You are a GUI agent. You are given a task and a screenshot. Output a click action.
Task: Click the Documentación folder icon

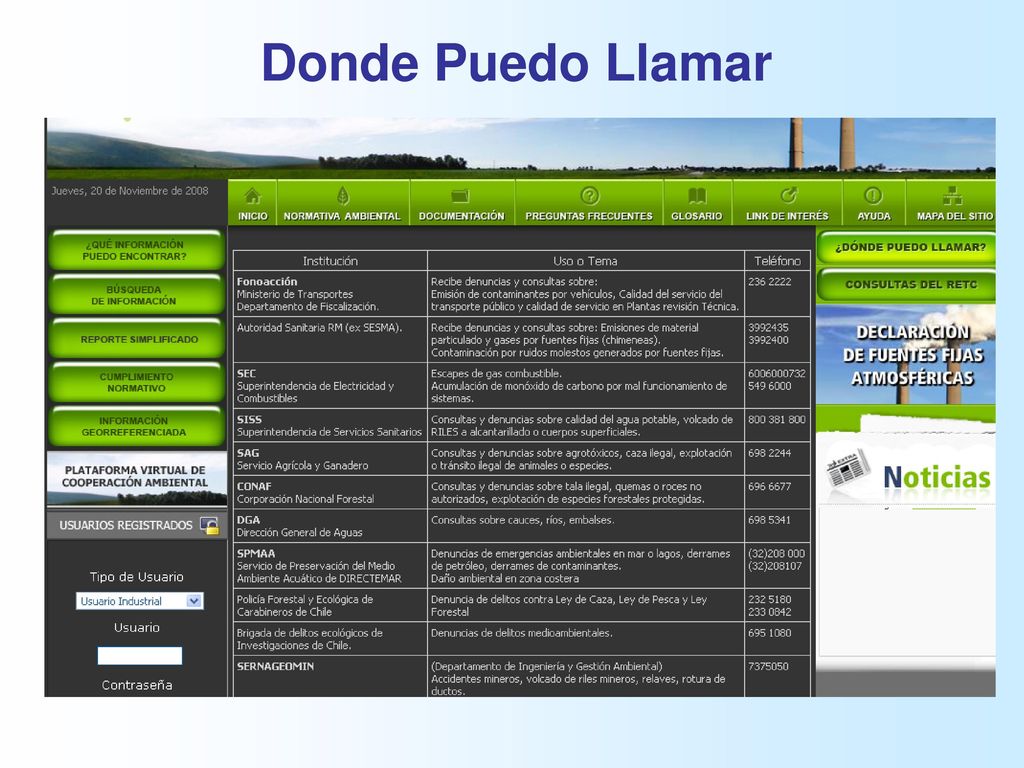(461, 195)
